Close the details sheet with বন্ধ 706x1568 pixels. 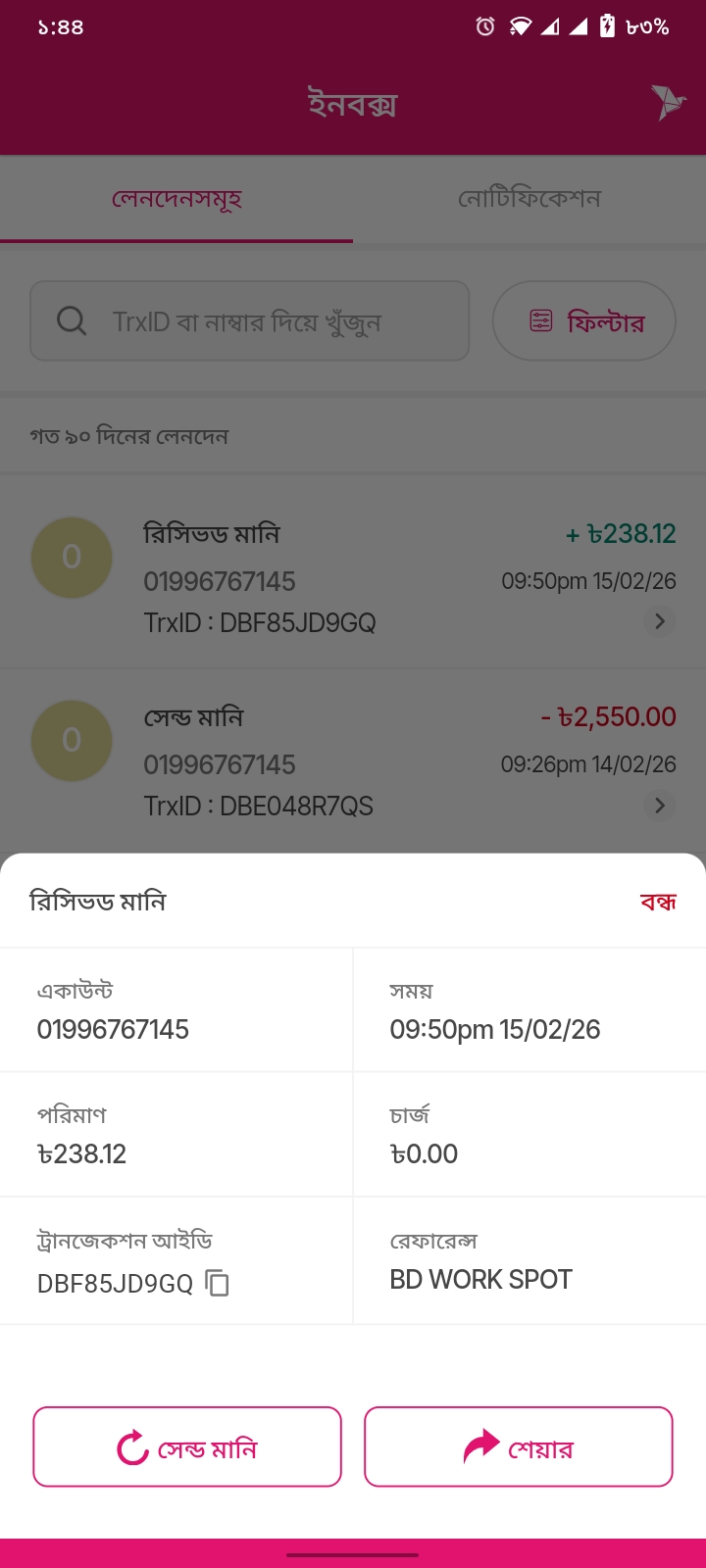click(658, 902)
